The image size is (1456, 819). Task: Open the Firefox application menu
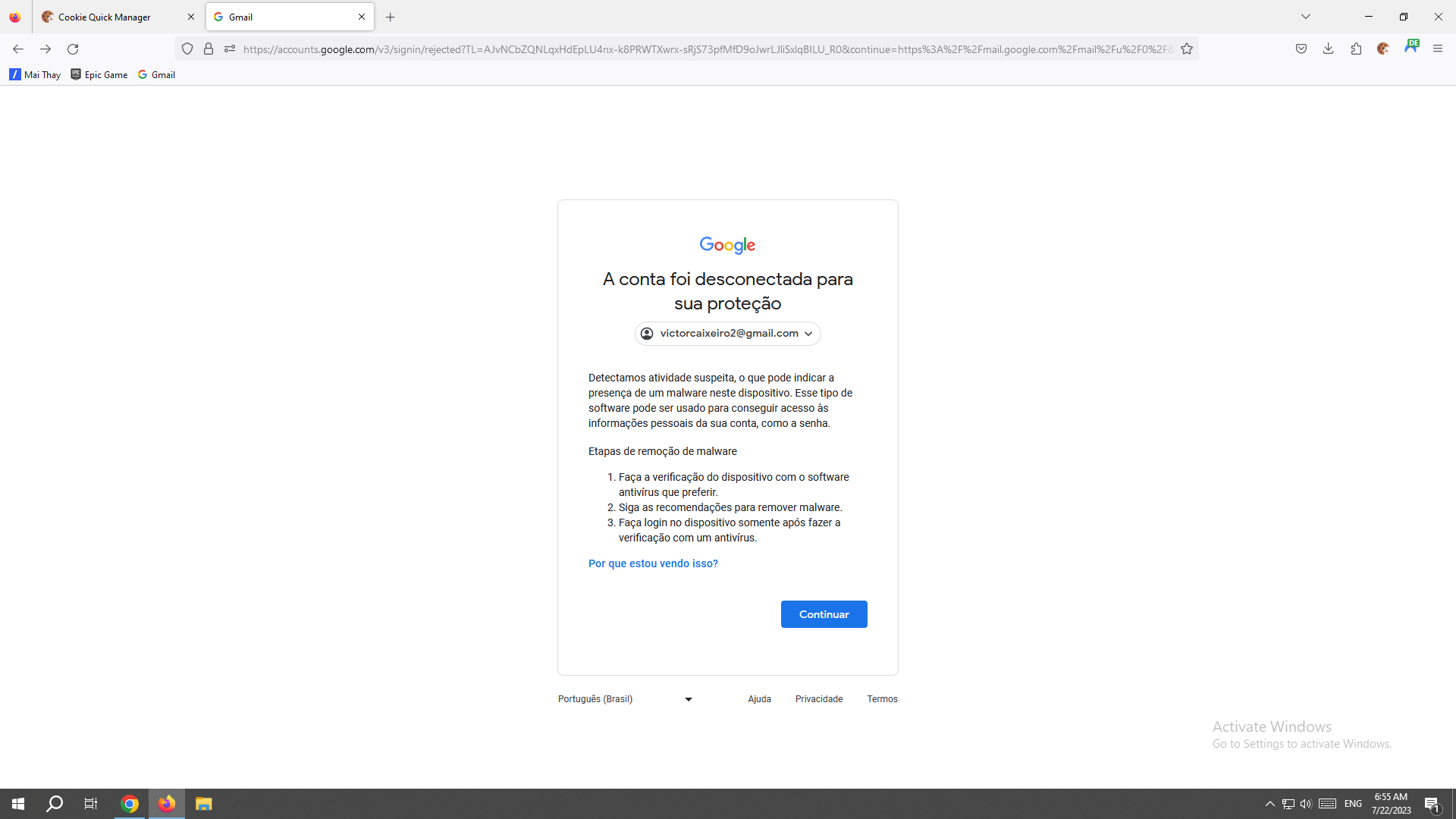tap(1438, 49)
